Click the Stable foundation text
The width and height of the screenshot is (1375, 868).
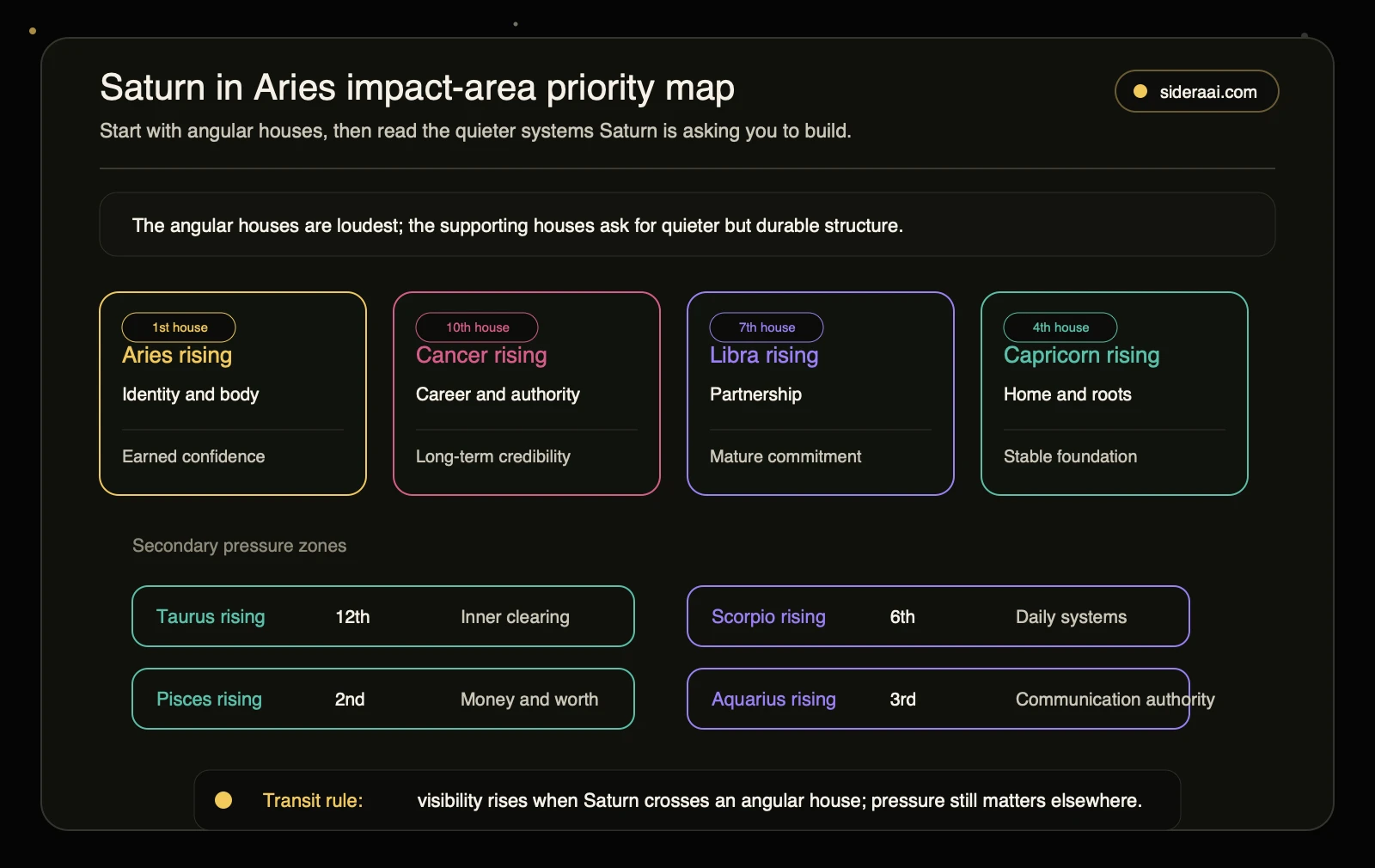point(1070,456)
